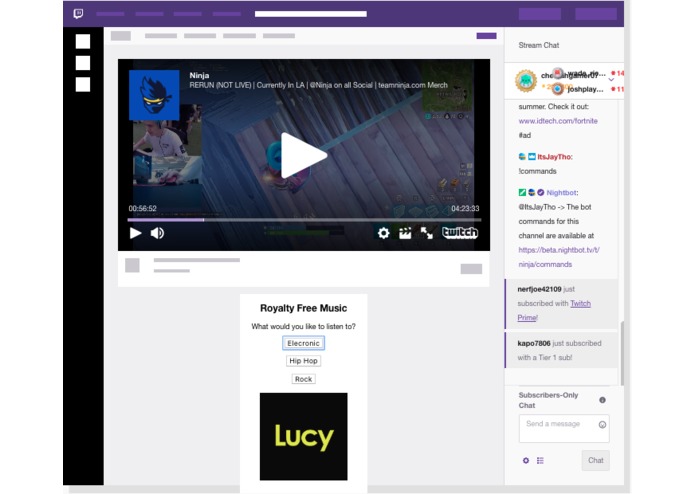
Task: Click the Subscribers-Only Chat info icon
Action: click(x=602, y=400)
